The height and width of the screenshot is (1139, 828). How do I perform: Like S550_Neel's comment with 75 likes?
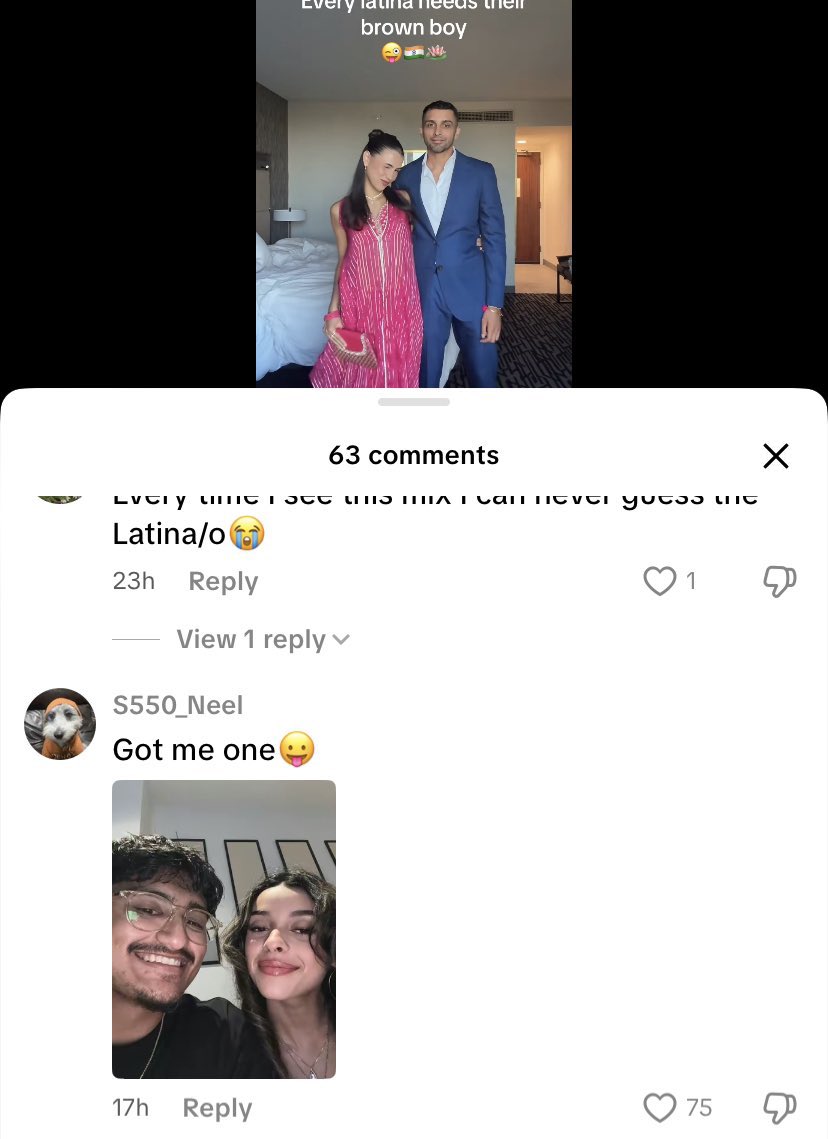point(659,1108)
